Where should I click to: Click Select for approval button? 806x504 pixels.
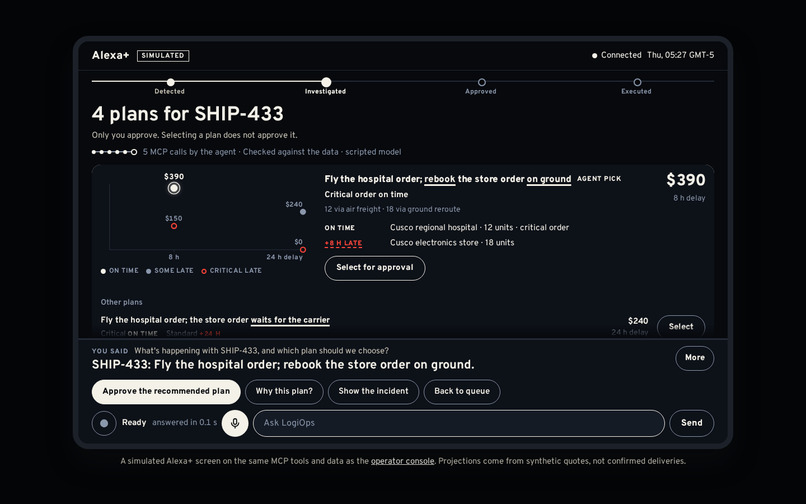(x=375, y=268)
